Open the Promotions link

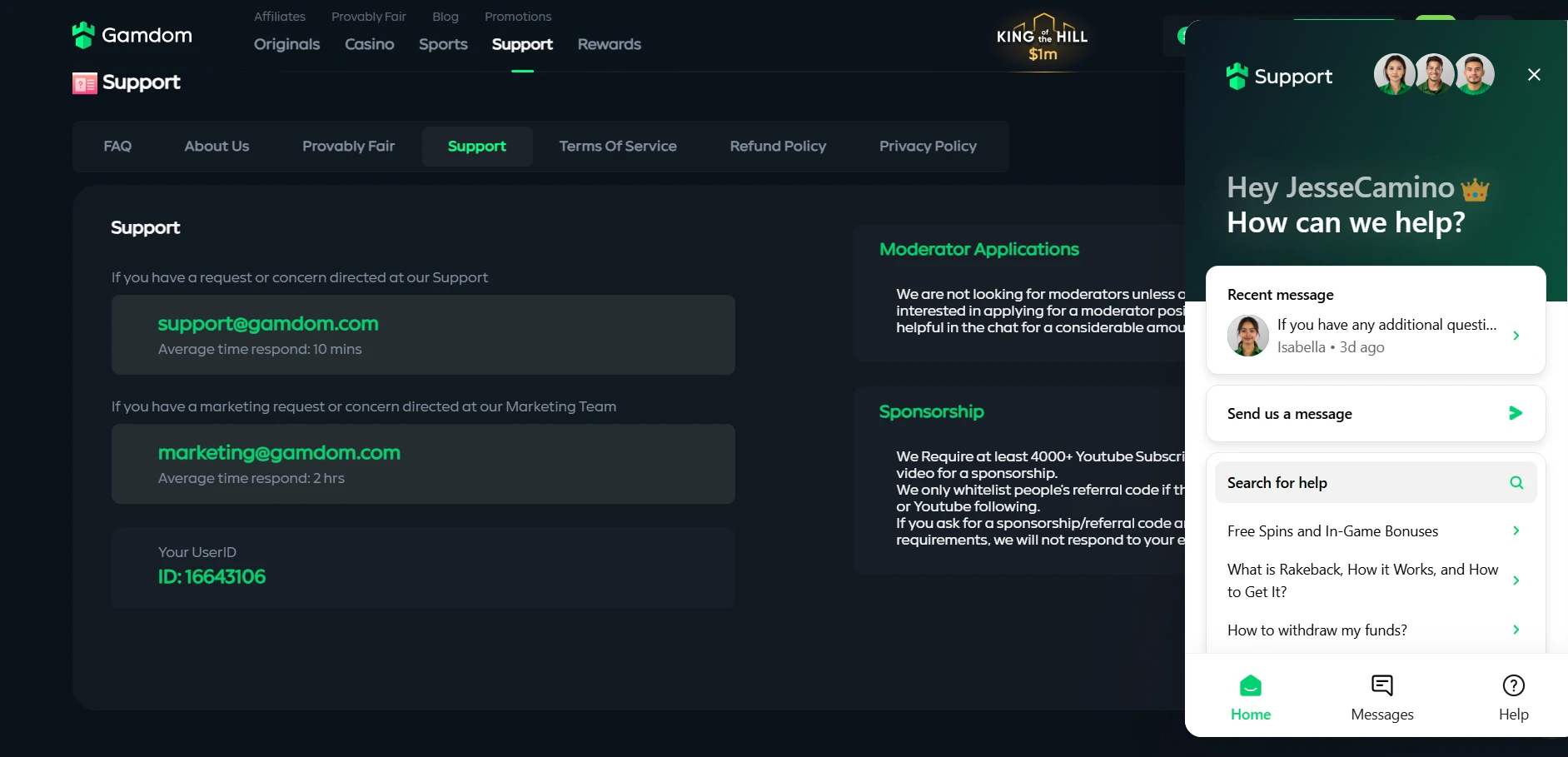click(x=518, y=17)
